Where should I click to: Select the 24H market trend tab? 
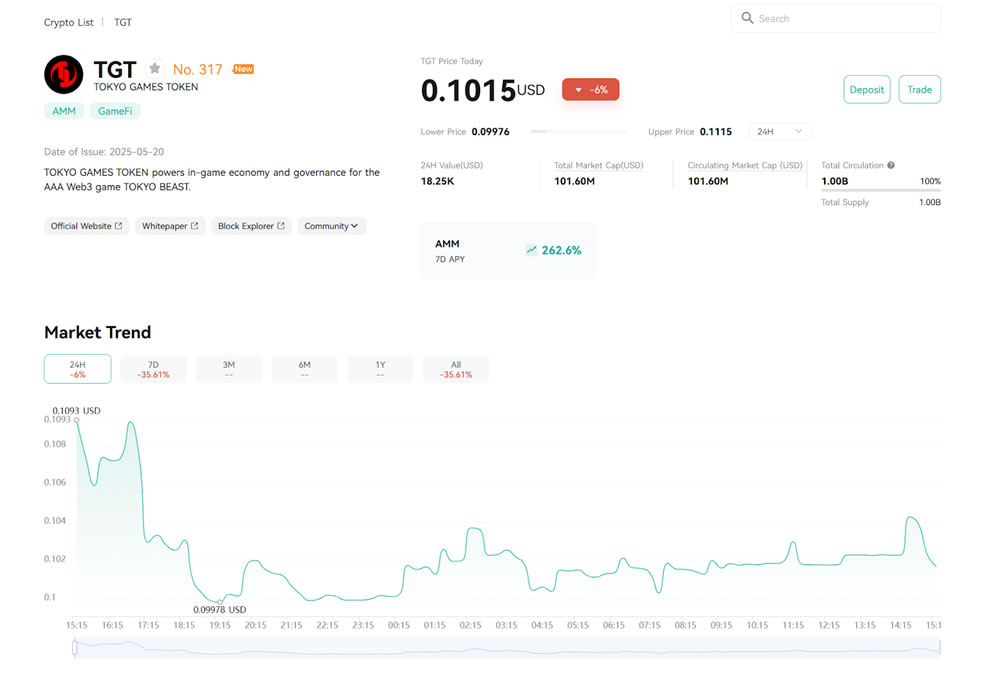click(78, 369)
